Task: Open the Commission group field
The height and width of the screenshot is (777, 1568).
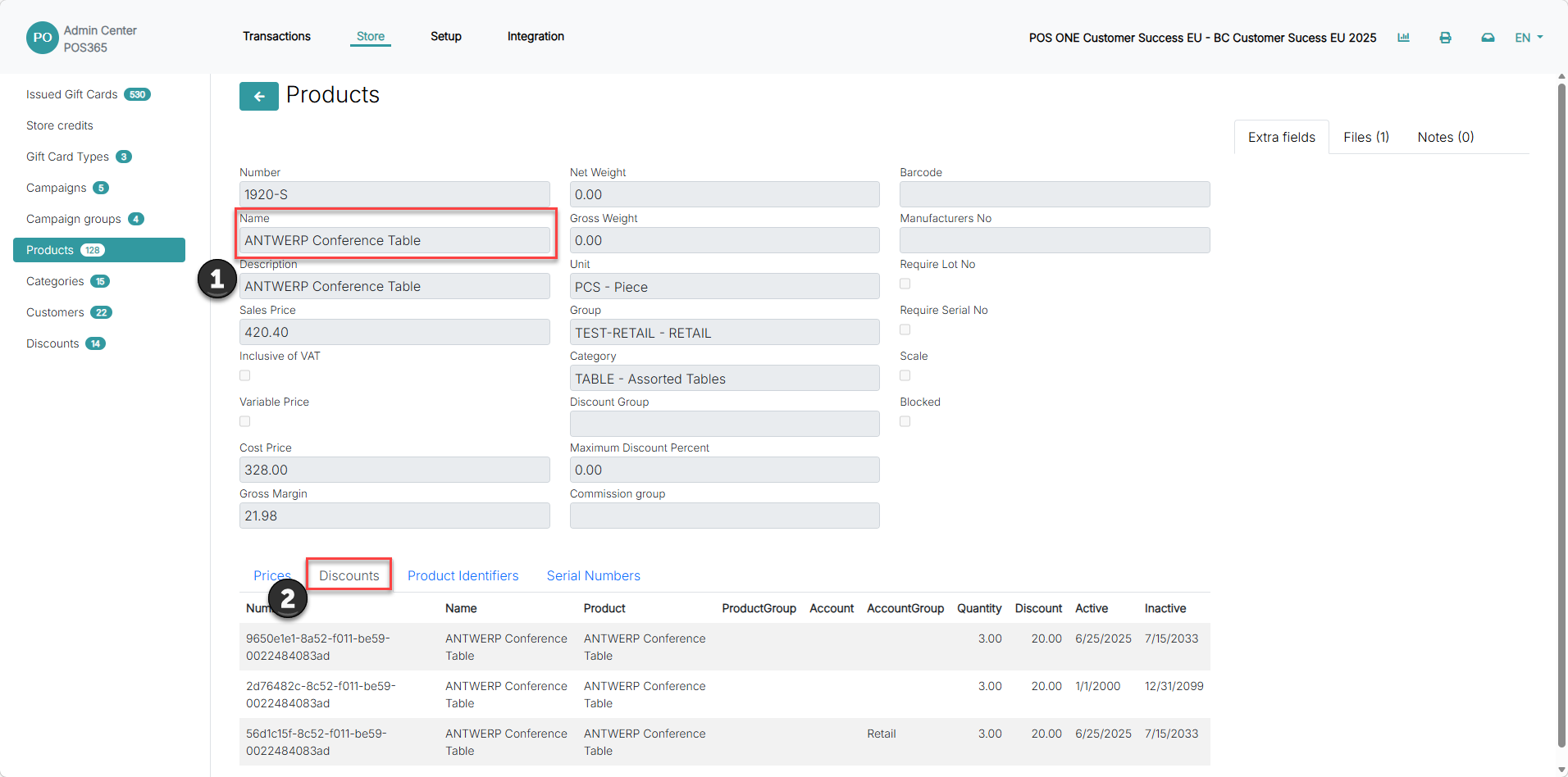Action: click(x=725, y=516)
